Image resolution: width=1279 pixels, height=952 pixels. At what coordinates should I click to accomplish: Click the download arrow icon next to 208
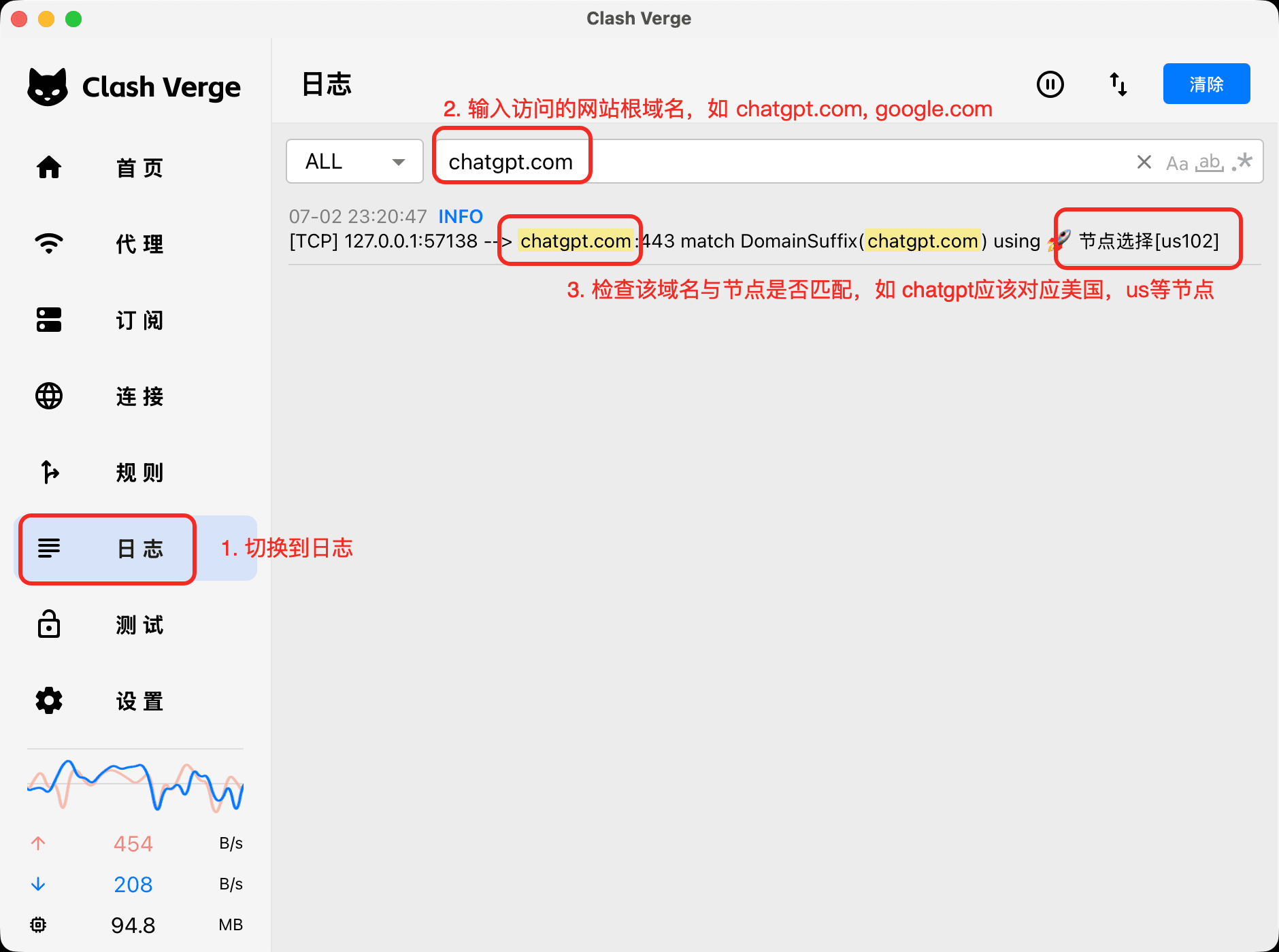coord(38,884)
